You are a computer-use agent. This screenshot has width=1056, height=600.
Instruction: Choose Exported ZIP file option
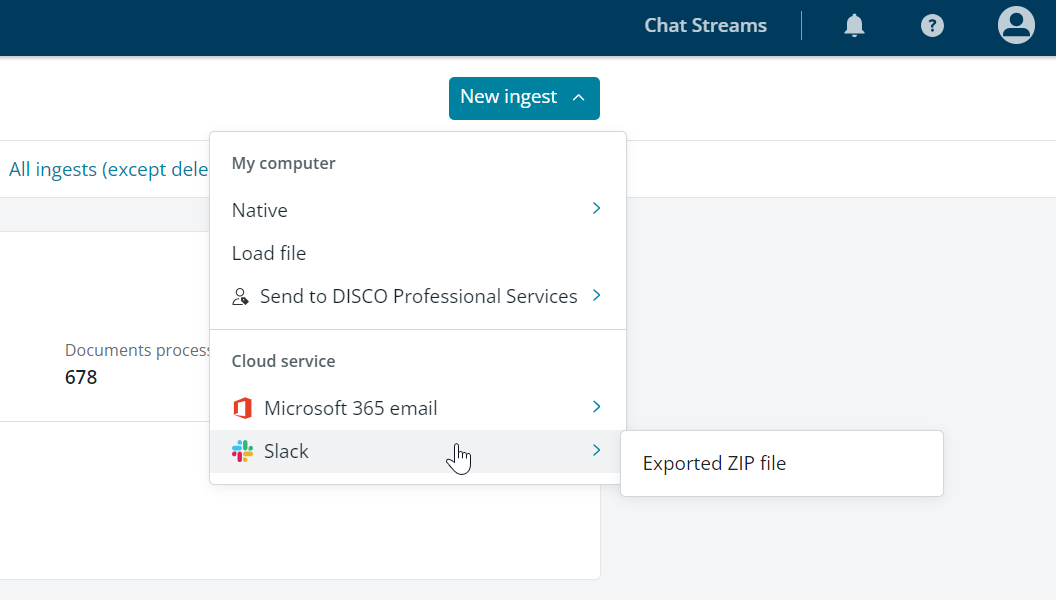[x=713, y=463]
